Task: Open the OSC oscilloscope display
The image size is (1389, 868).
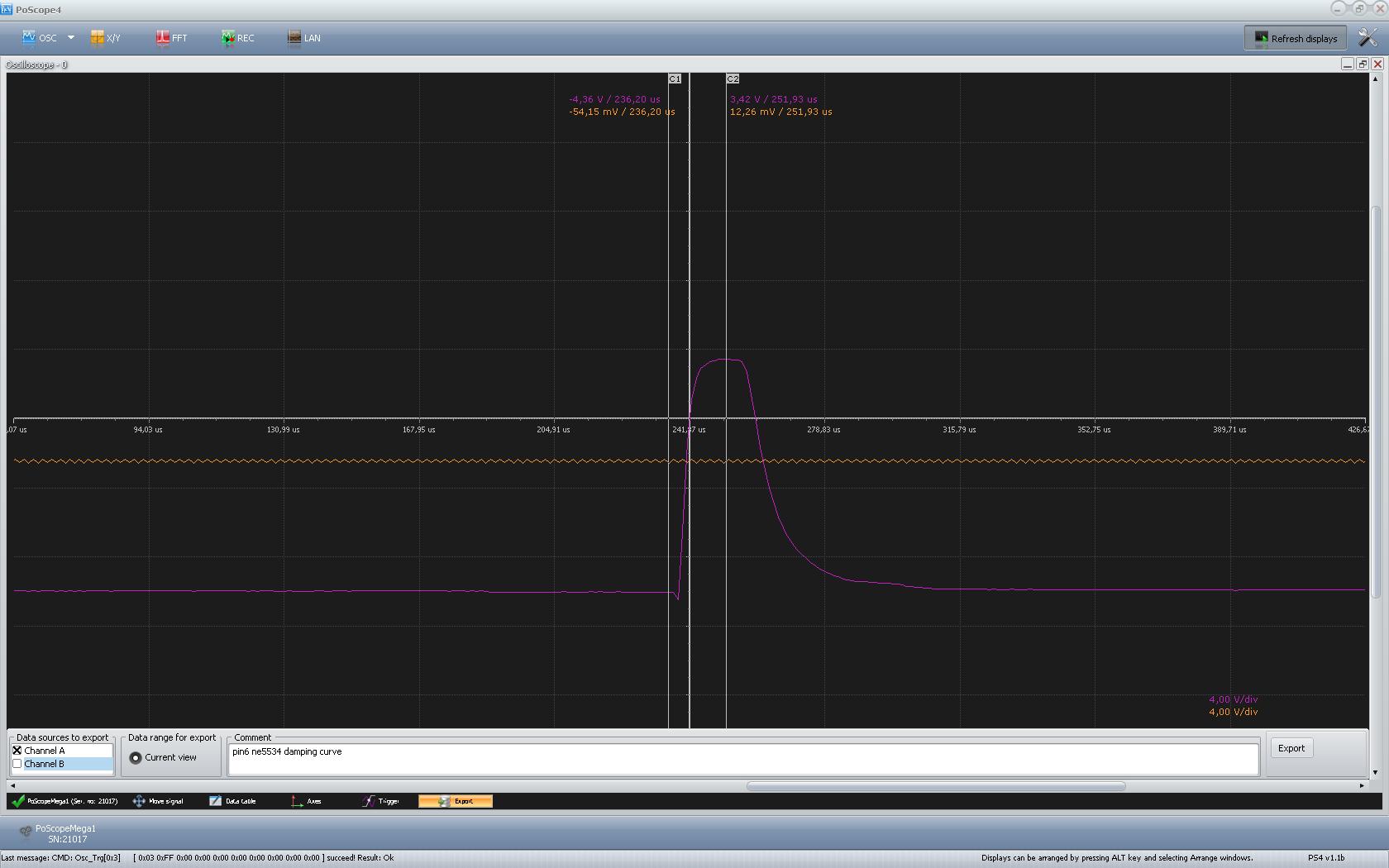Action: coord(40,38)
